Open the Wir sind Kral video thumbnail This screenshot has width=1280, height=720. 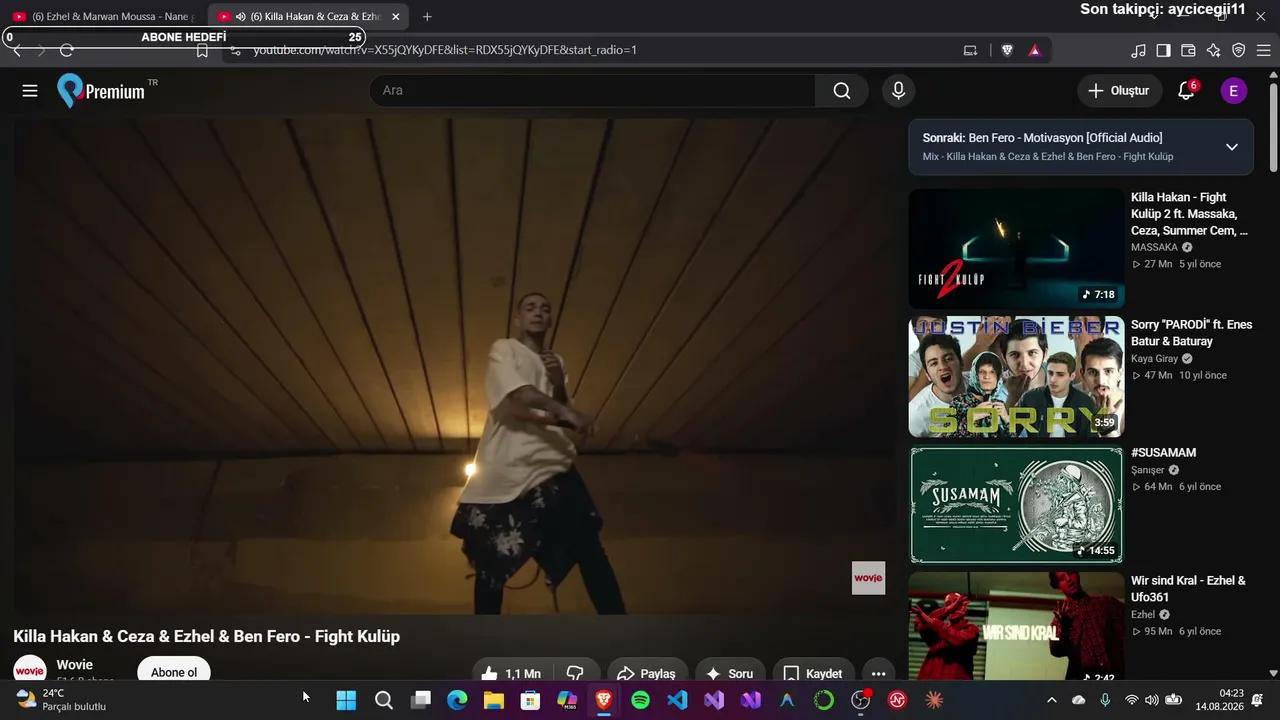click(x=1016, y=626)
